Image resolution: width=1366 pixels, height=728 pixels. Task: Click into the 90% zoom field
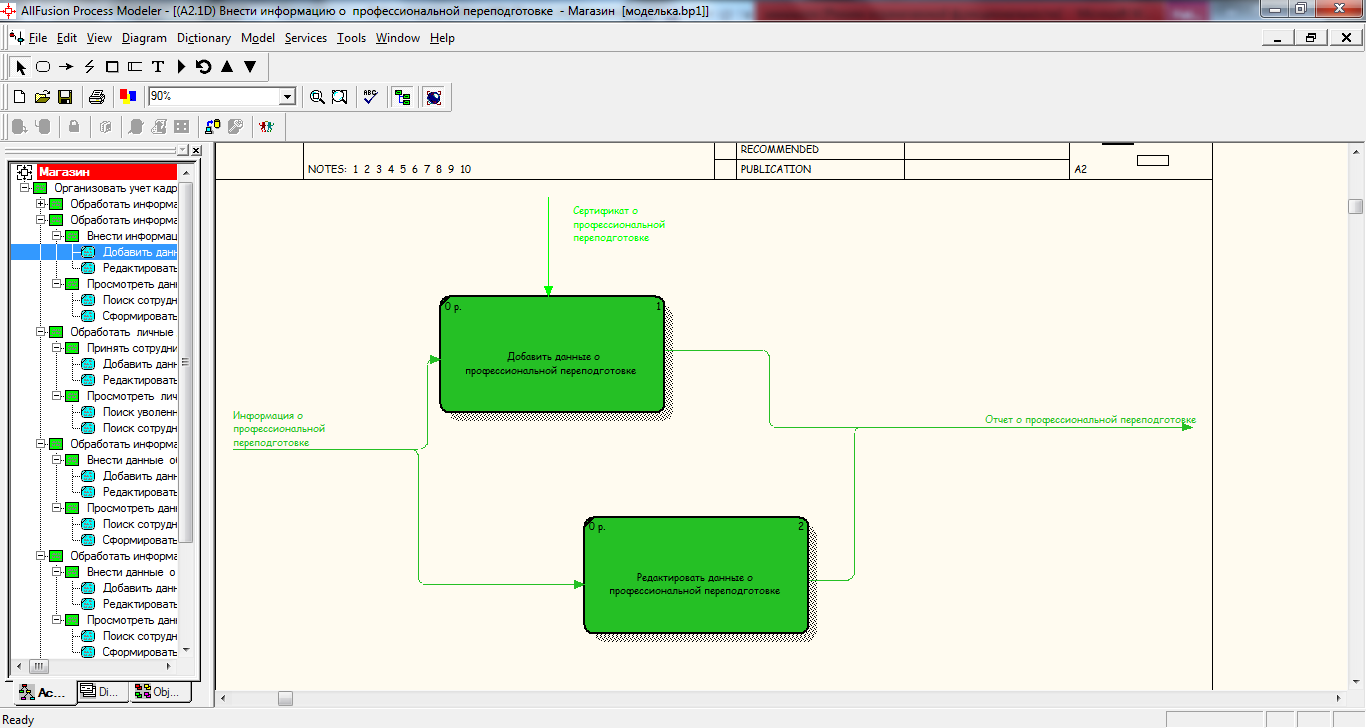pos(214,97)
